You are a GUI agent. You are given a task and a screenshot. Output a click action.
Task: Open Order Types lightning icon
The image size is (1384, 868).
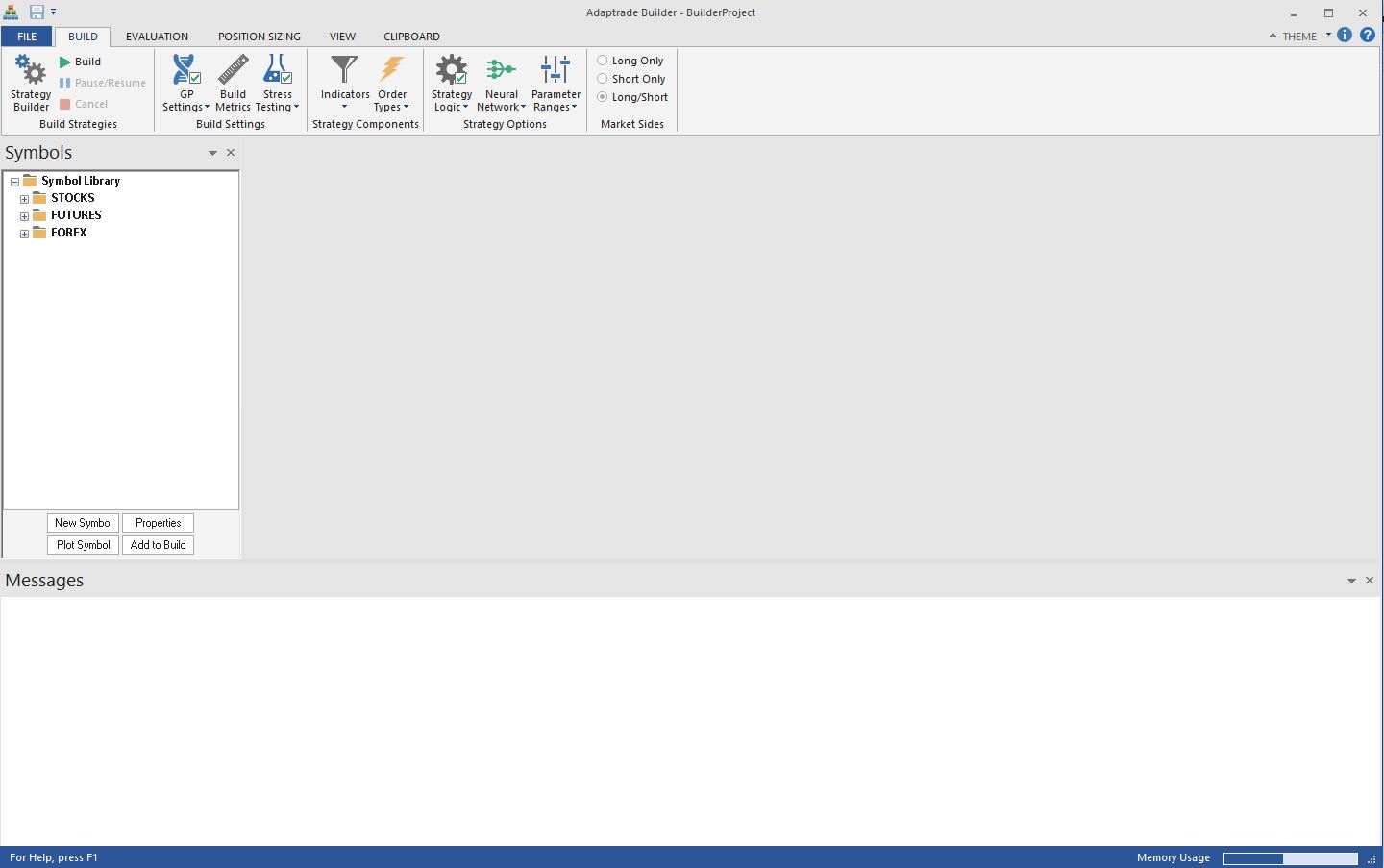coord(392,69)
